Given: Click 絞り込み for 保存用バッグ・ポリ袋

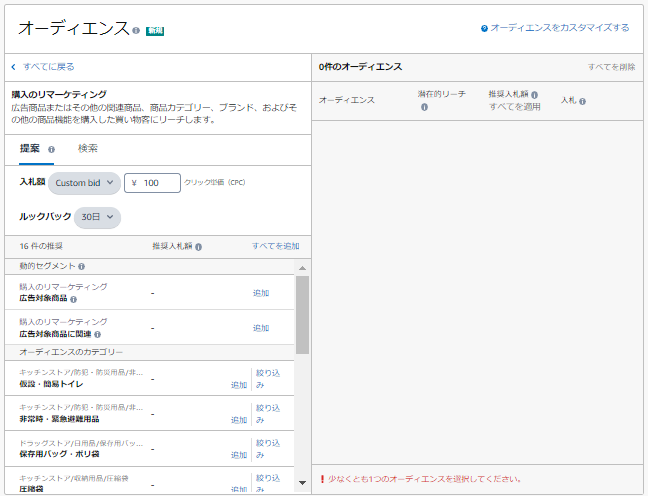Looking at the screenshot, I should pyautogui.click(x=268, y=449).
